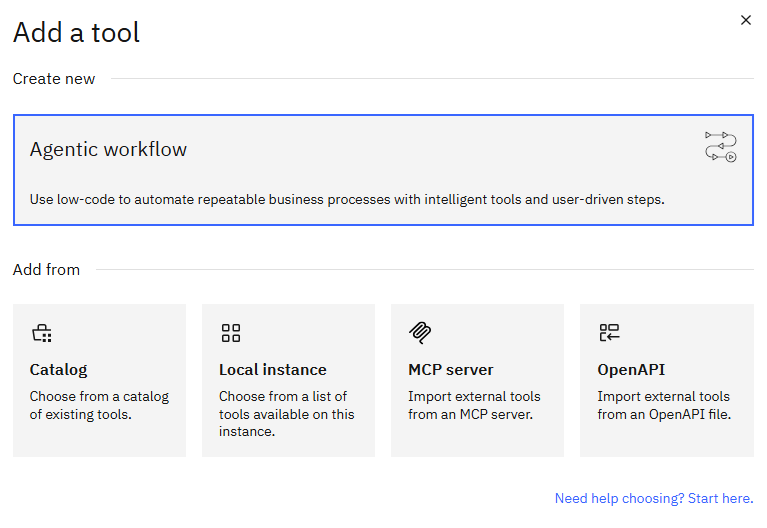Select the Agentic workflow title

click(x=108, y=150)
